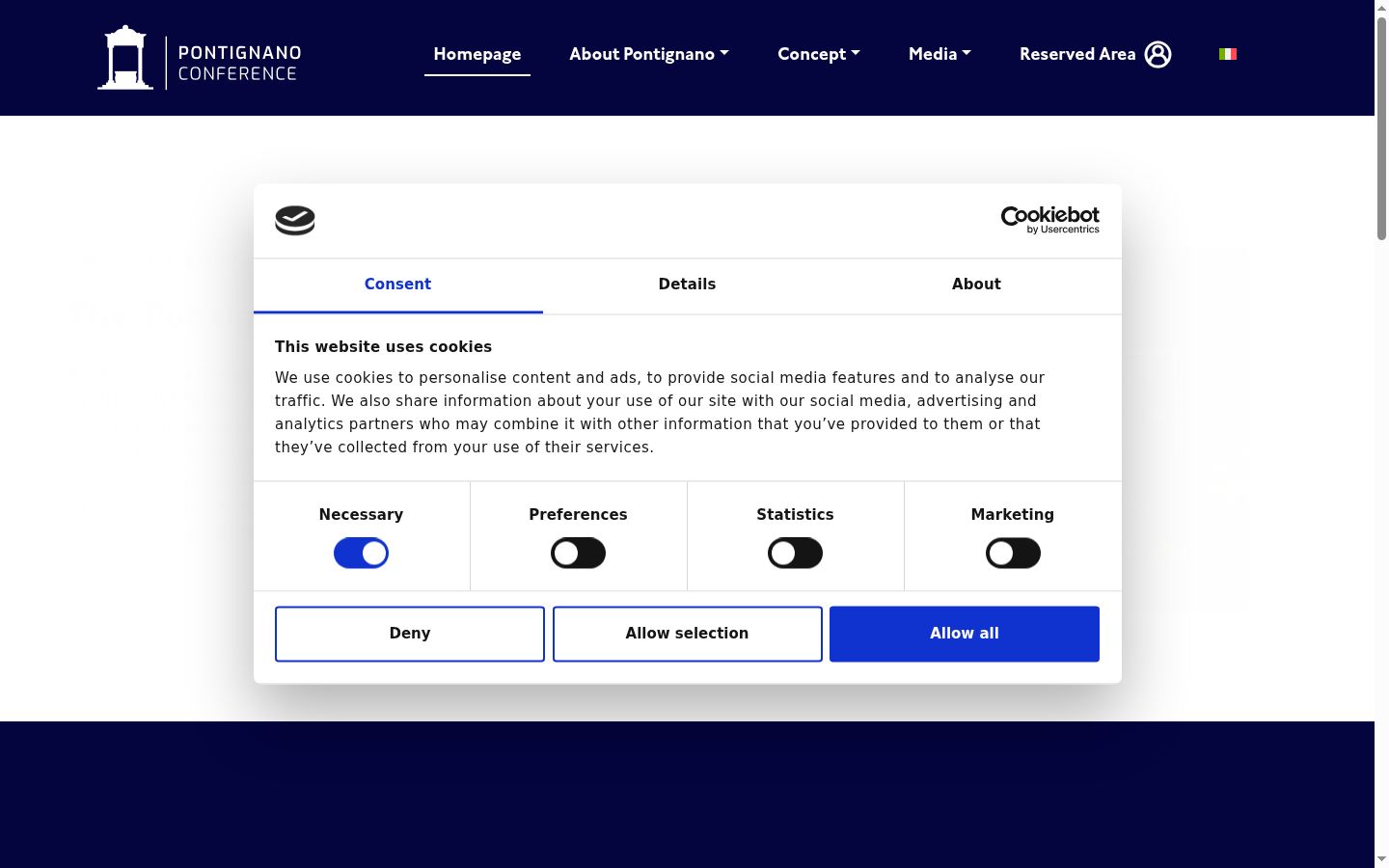
Task: Enable the Marketing cookies switch
Action: (x=1013, y=554)
